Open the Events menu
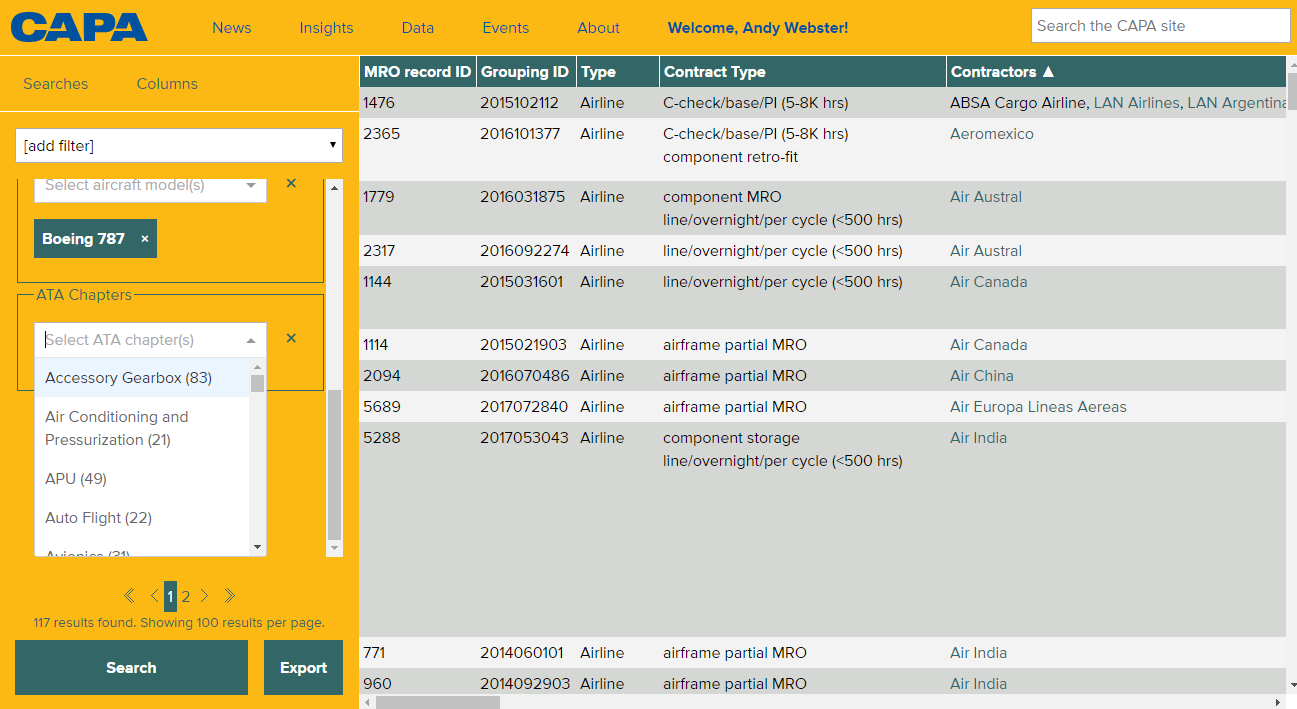1297x709 pixels. (506, 28)
